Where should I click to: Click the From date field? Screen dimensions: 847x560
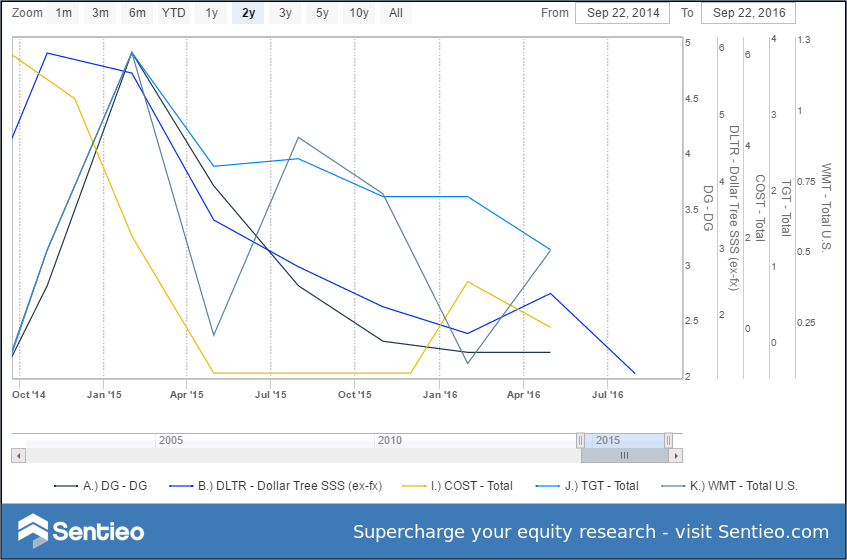[622, 13]
